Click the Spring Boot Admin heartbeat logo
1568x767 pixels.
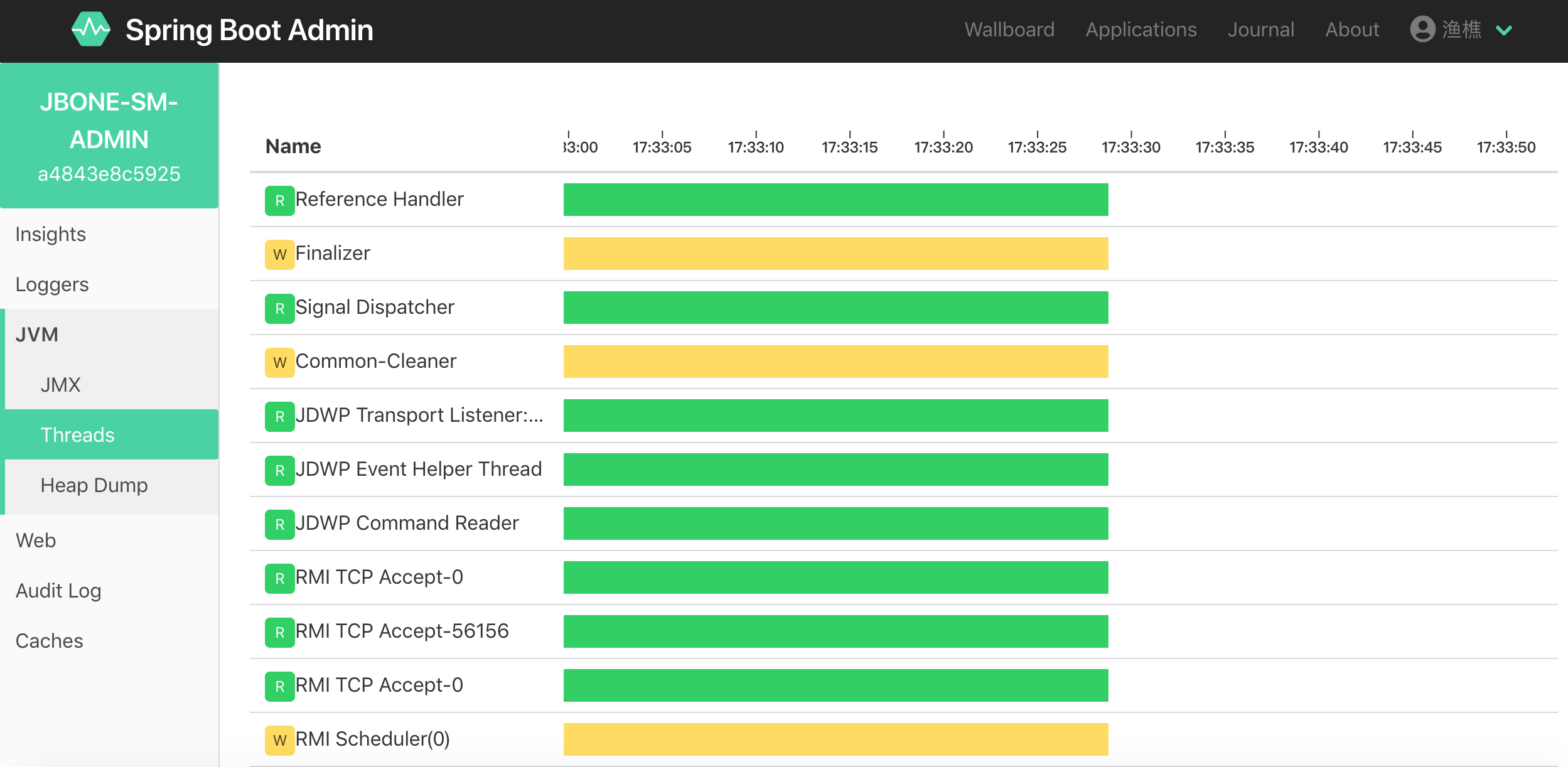91,29
